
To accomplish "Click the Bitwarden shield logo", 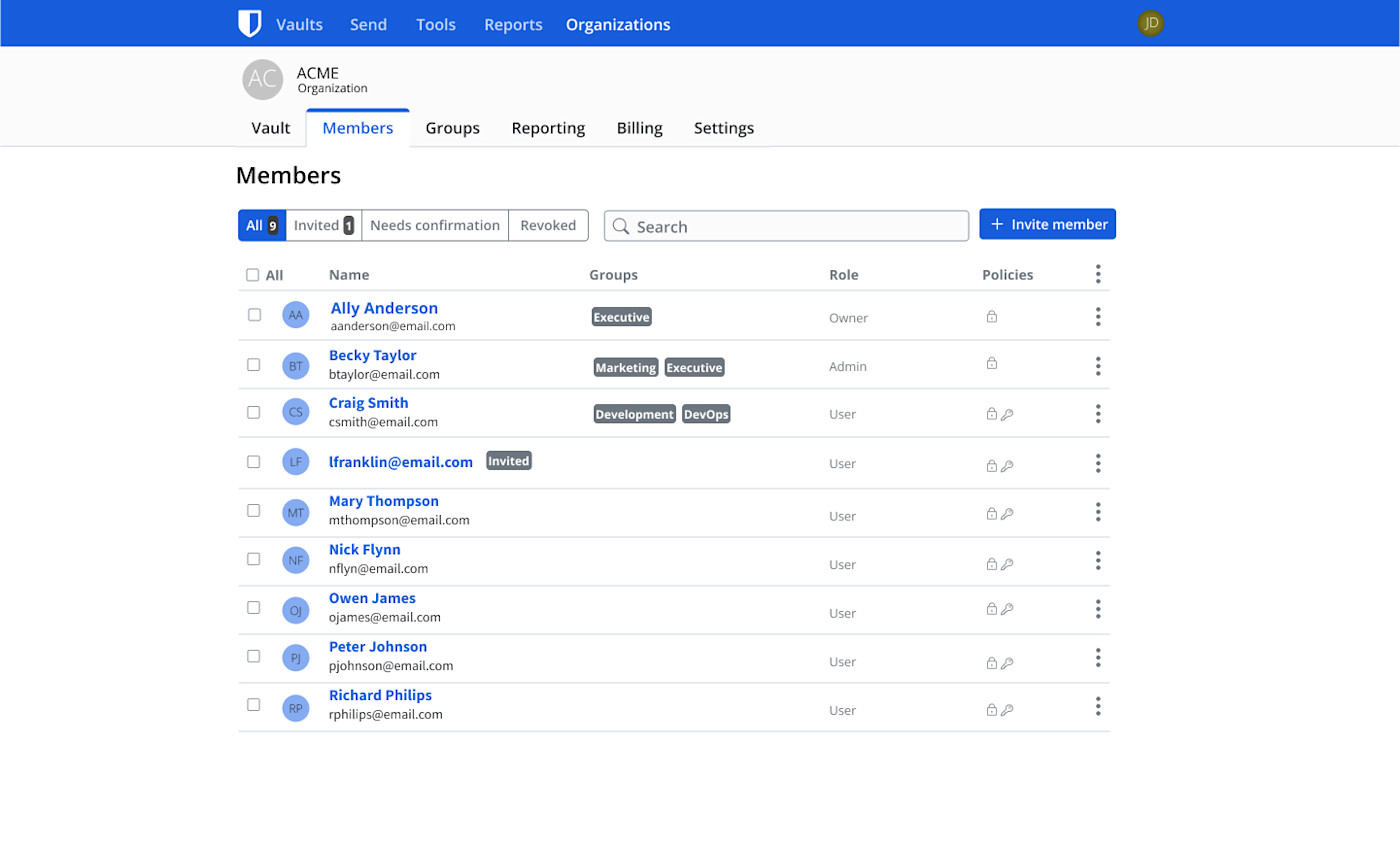I will click(x=250, y=23).
